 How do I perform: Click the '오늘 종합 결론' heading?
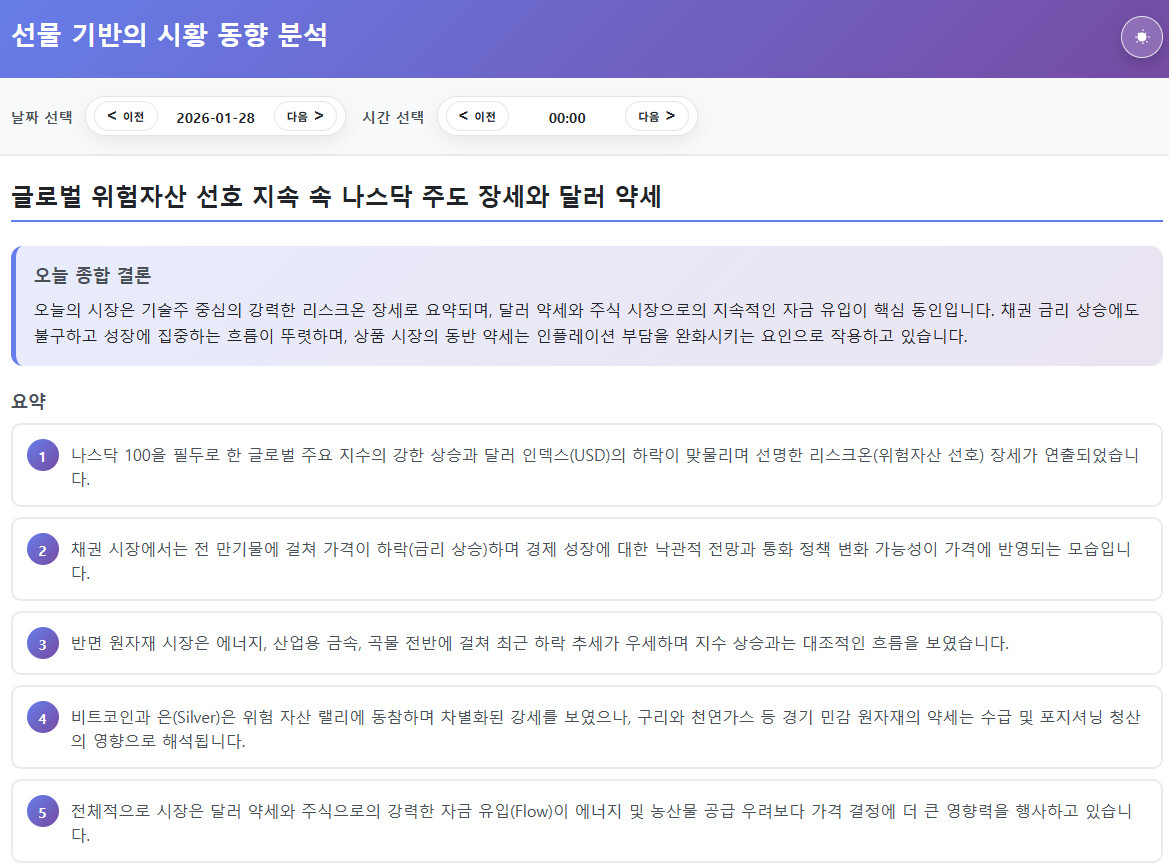pos(92,275)
